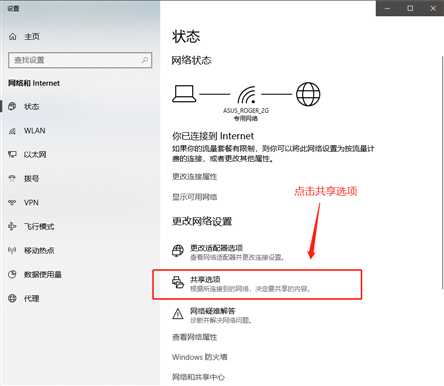Click the 更改适配器选项 globe icon
This screenshot has width=444, height=386.
178,250
